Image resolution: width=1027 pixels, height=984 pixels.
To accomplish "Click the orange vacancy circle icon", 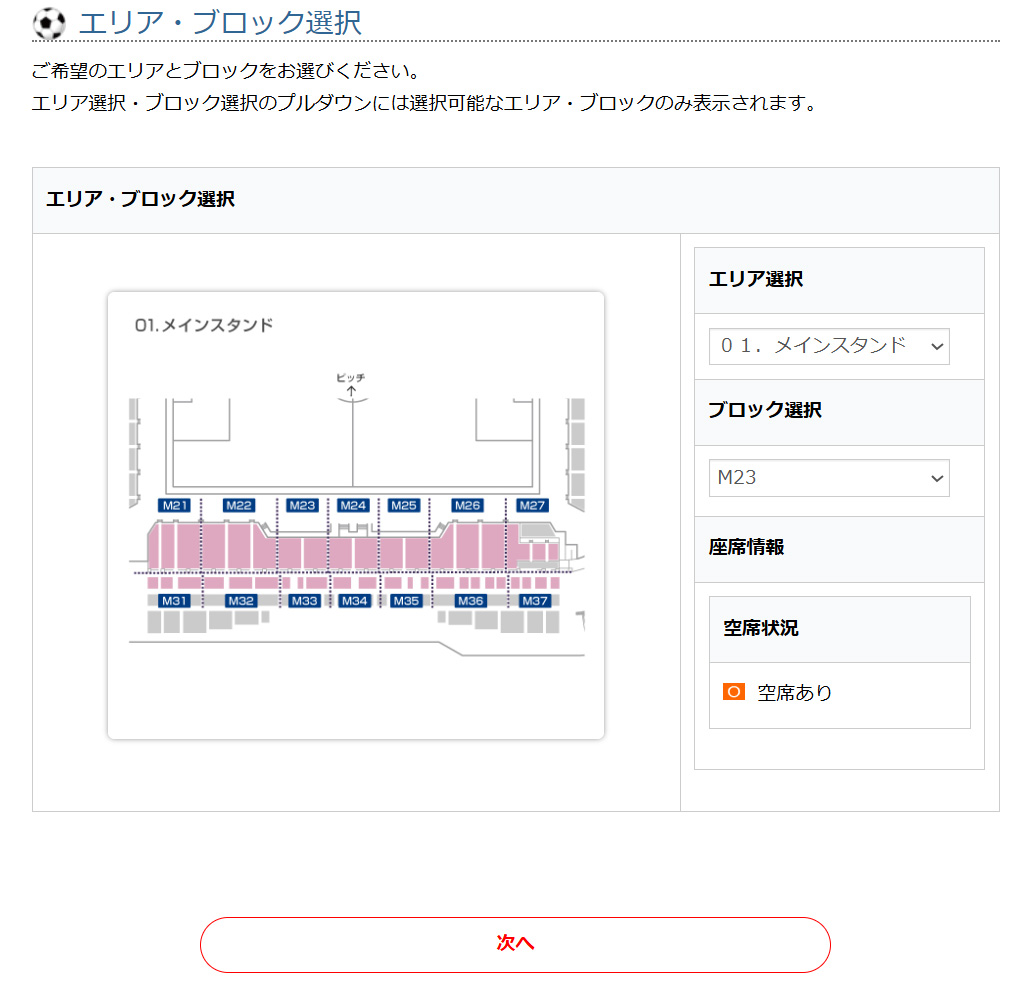I will click(x=734, y=691).
